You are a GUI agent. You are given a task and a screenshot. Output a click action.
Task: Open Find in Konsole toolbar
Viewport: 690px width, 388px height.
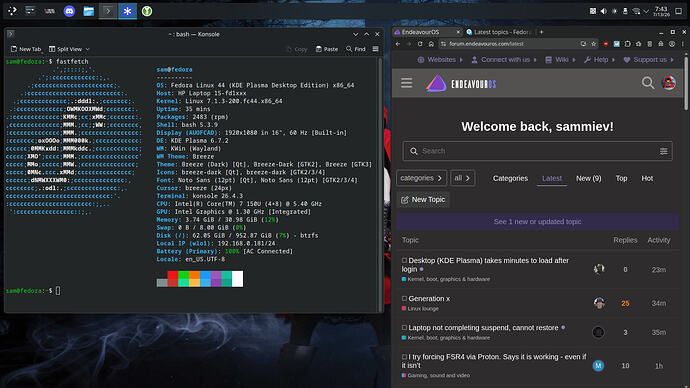click(x=356, y=49)
